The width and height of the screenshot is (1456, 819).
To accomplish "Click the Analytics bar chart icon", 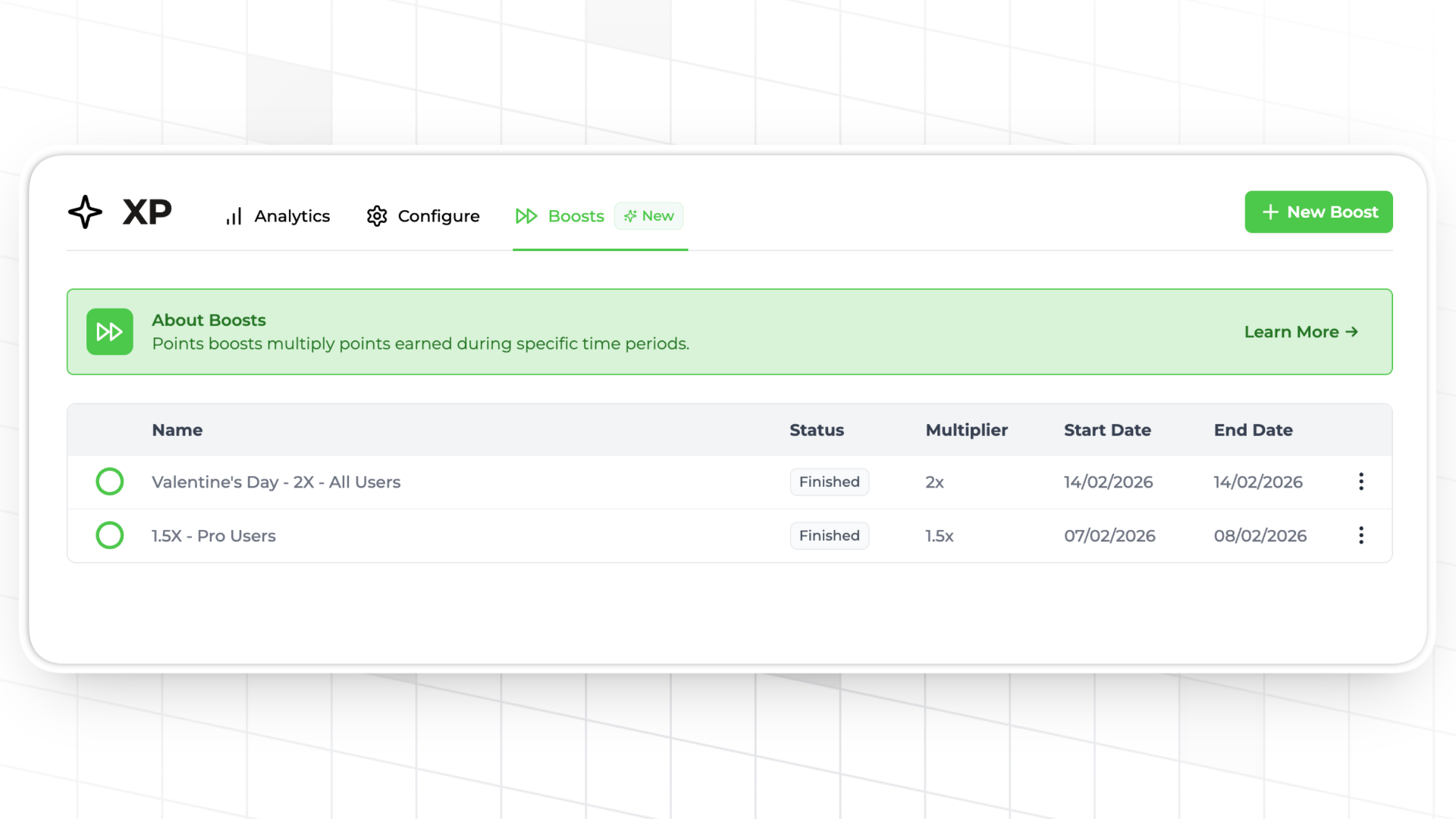I will 234,217.
